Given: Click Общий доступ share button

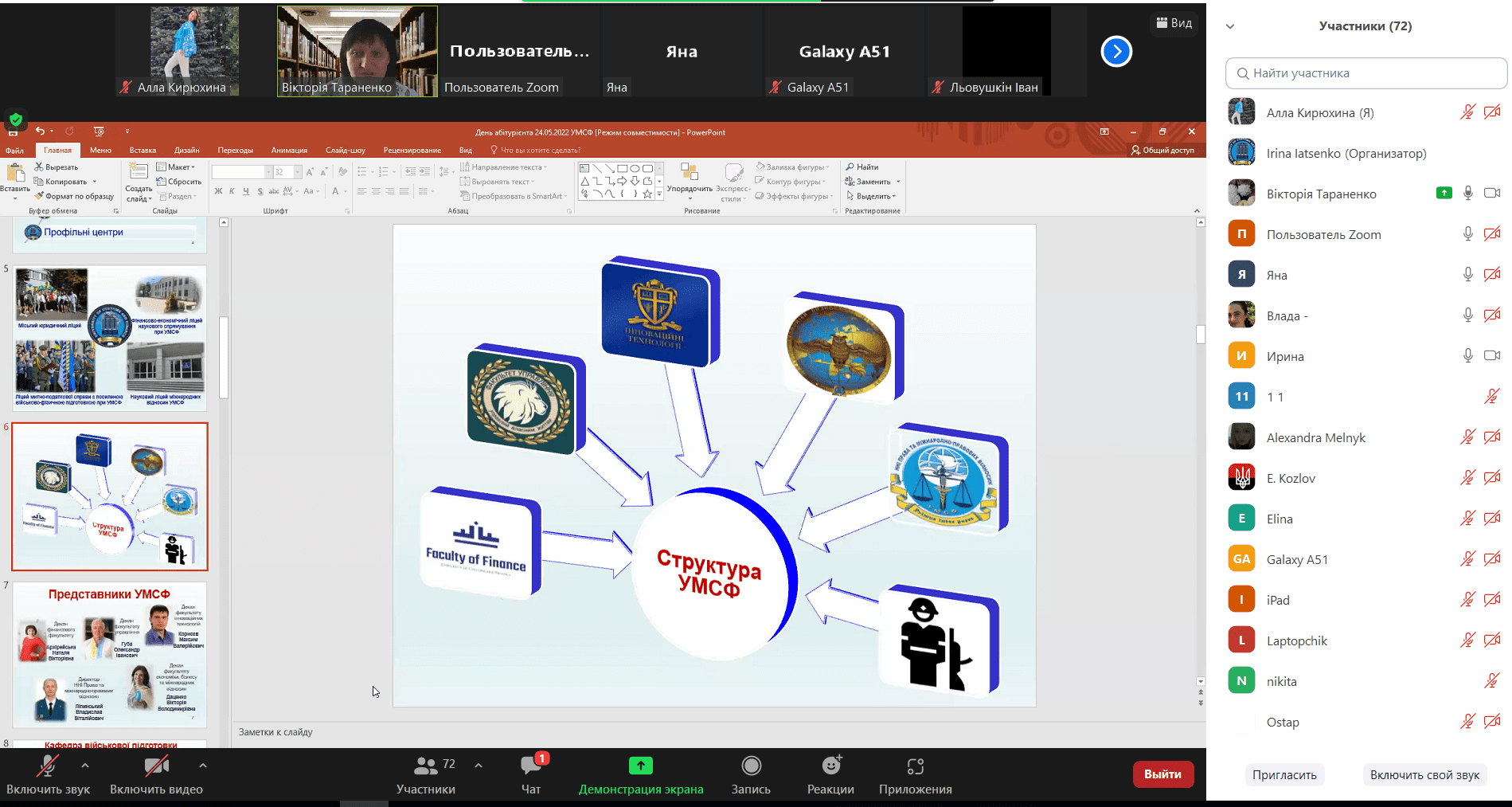Looking at the screenshot, I should [x=1162, y=151].
